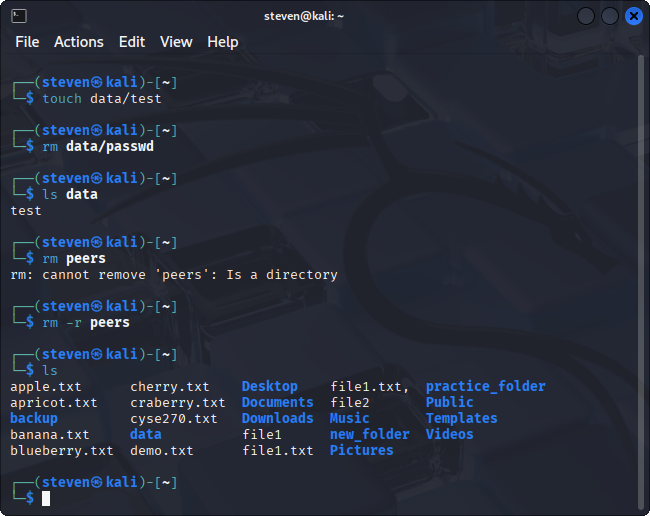Open the Actions menu
Screen dimensions: 650x516
pos(78,42)
